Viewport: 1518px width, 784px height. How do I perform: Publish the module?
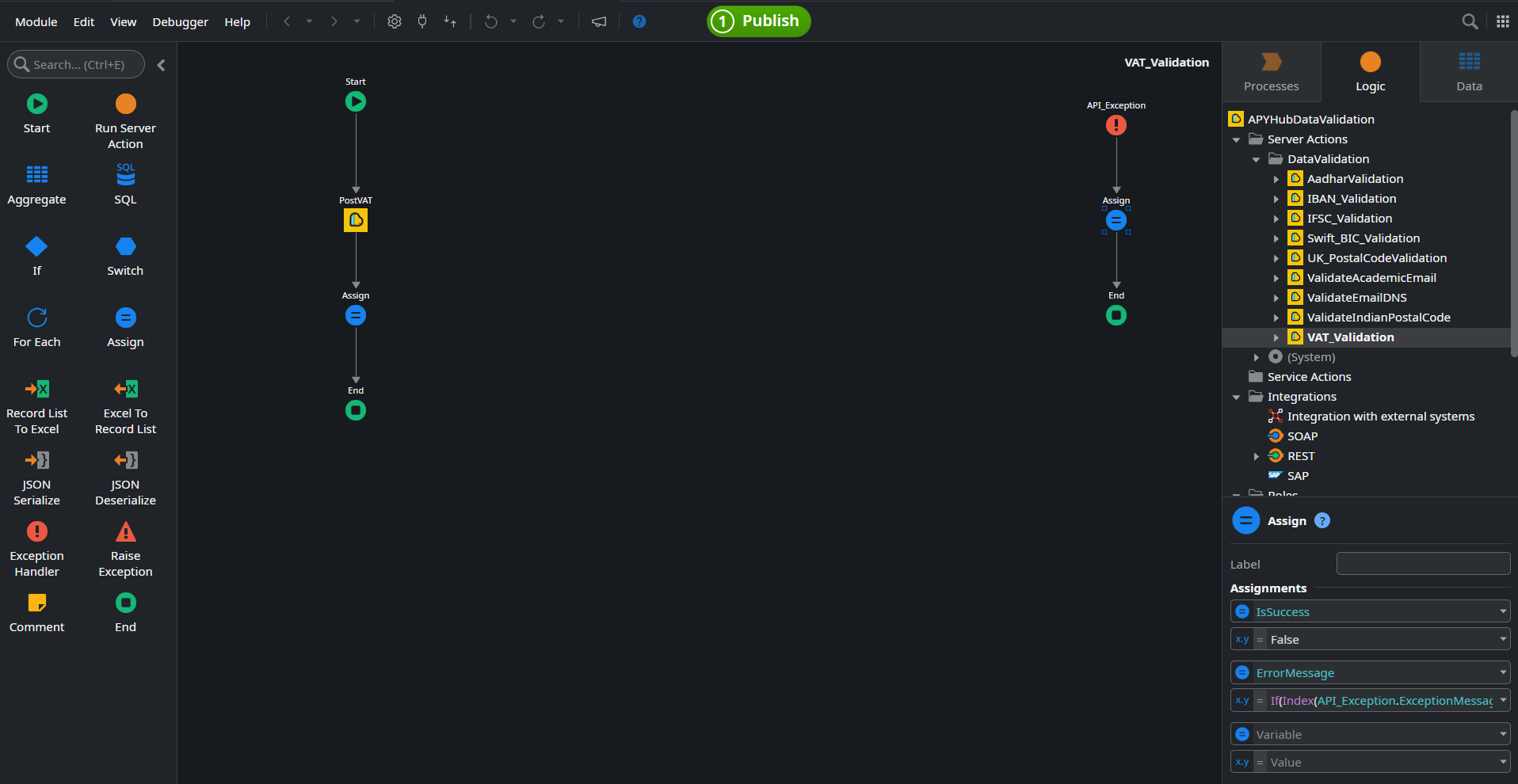[758, 21]
